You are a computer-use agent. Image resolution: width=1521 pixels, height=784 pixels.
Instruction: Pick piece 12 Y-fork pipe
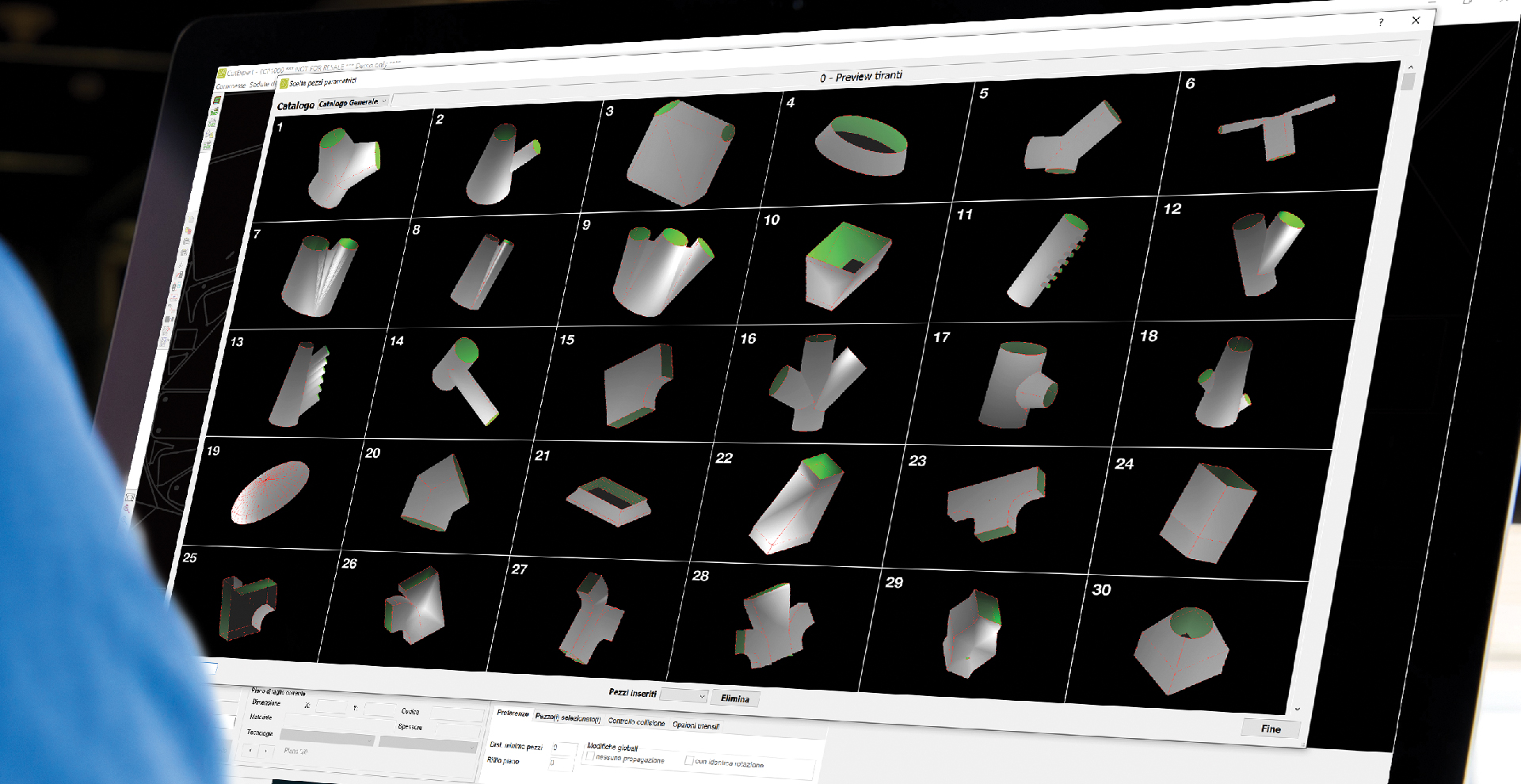1267,253
